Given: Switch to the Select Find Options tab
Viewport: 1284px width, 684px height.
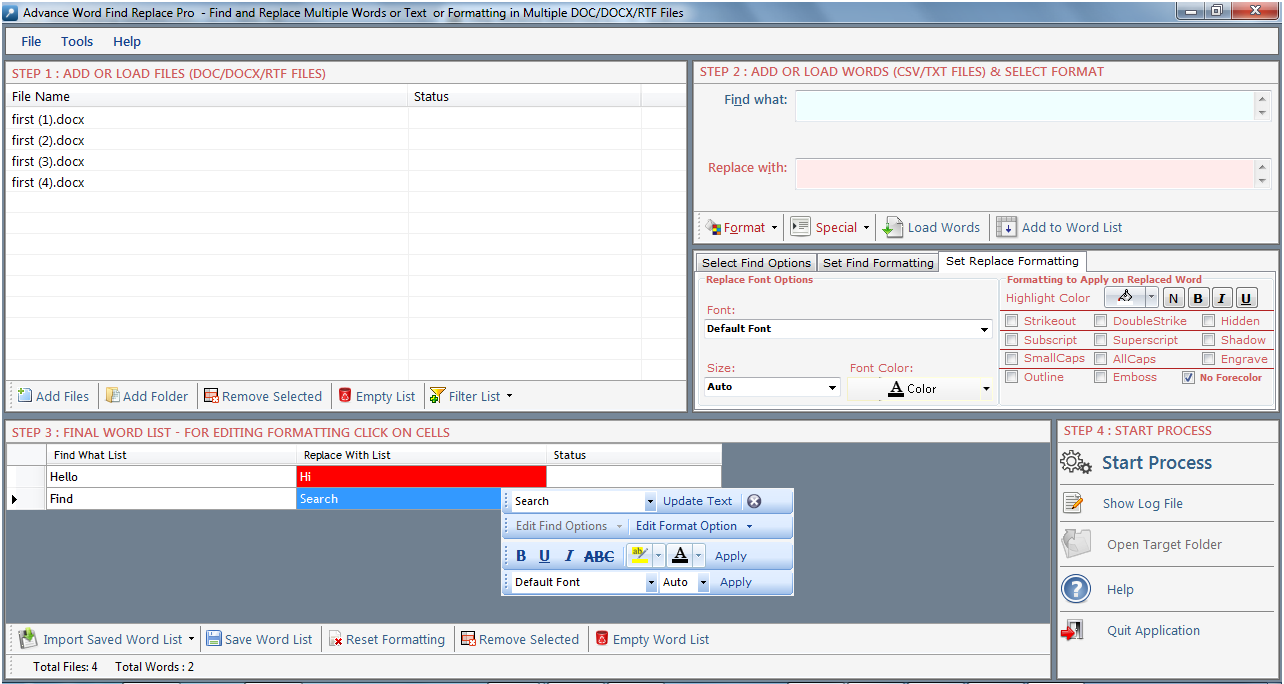Looking at the screenshot, I should click(756, 263).
